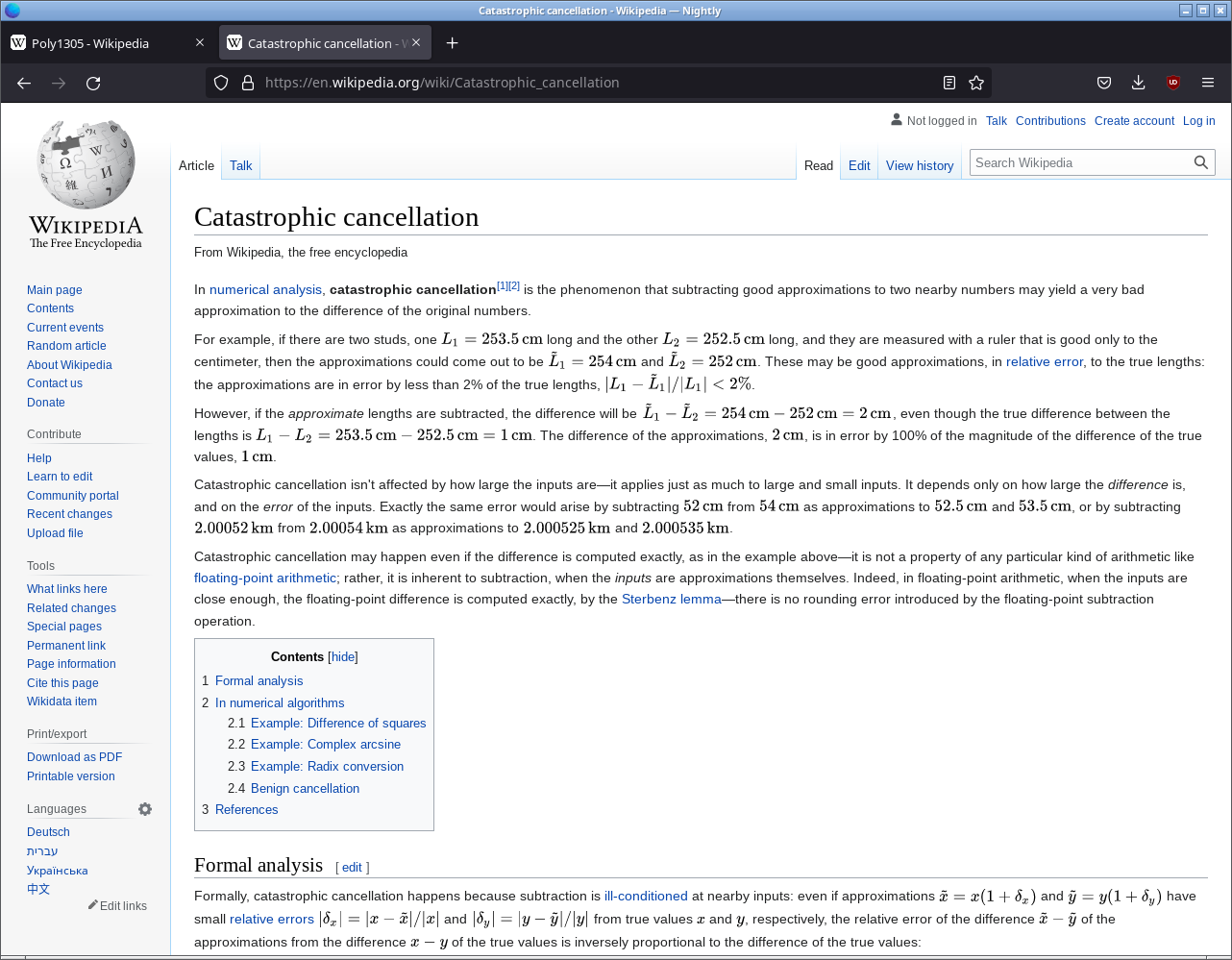The image size is (1232, 960).
Task: Toggle reader view icon in address bar
Action: (949, 83)
